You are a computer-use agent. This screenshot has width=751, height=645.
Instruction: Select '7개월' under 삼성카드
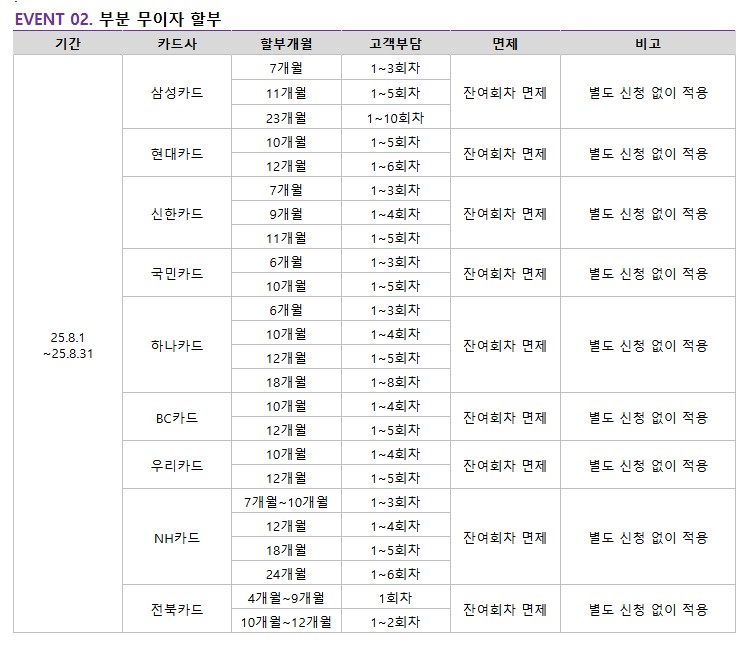point(286,68)
